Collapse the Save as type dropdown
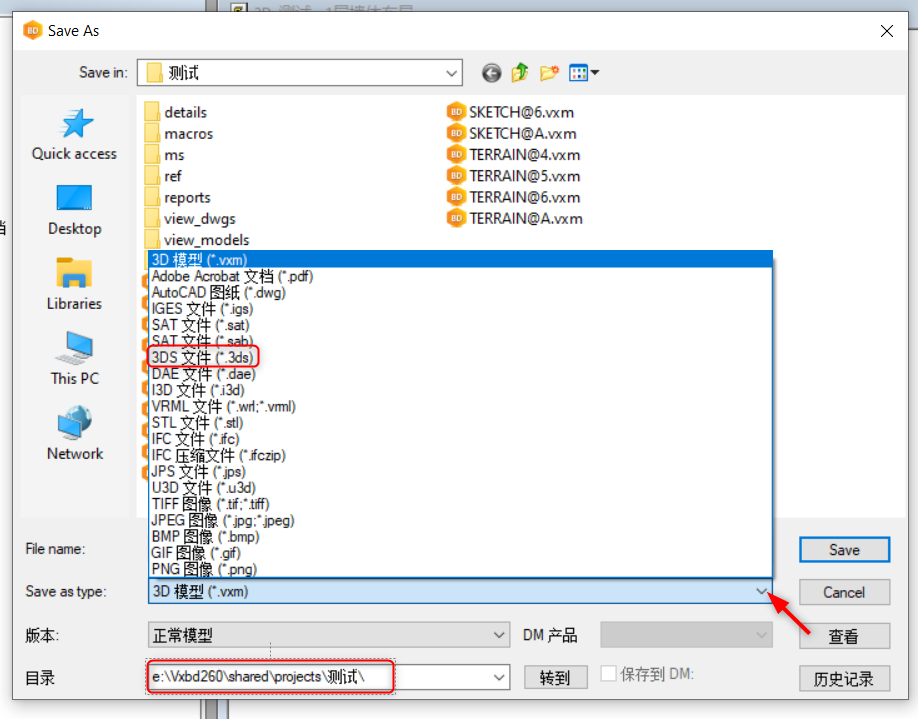The height and width of the screenshot is (719, 918). 761,591
